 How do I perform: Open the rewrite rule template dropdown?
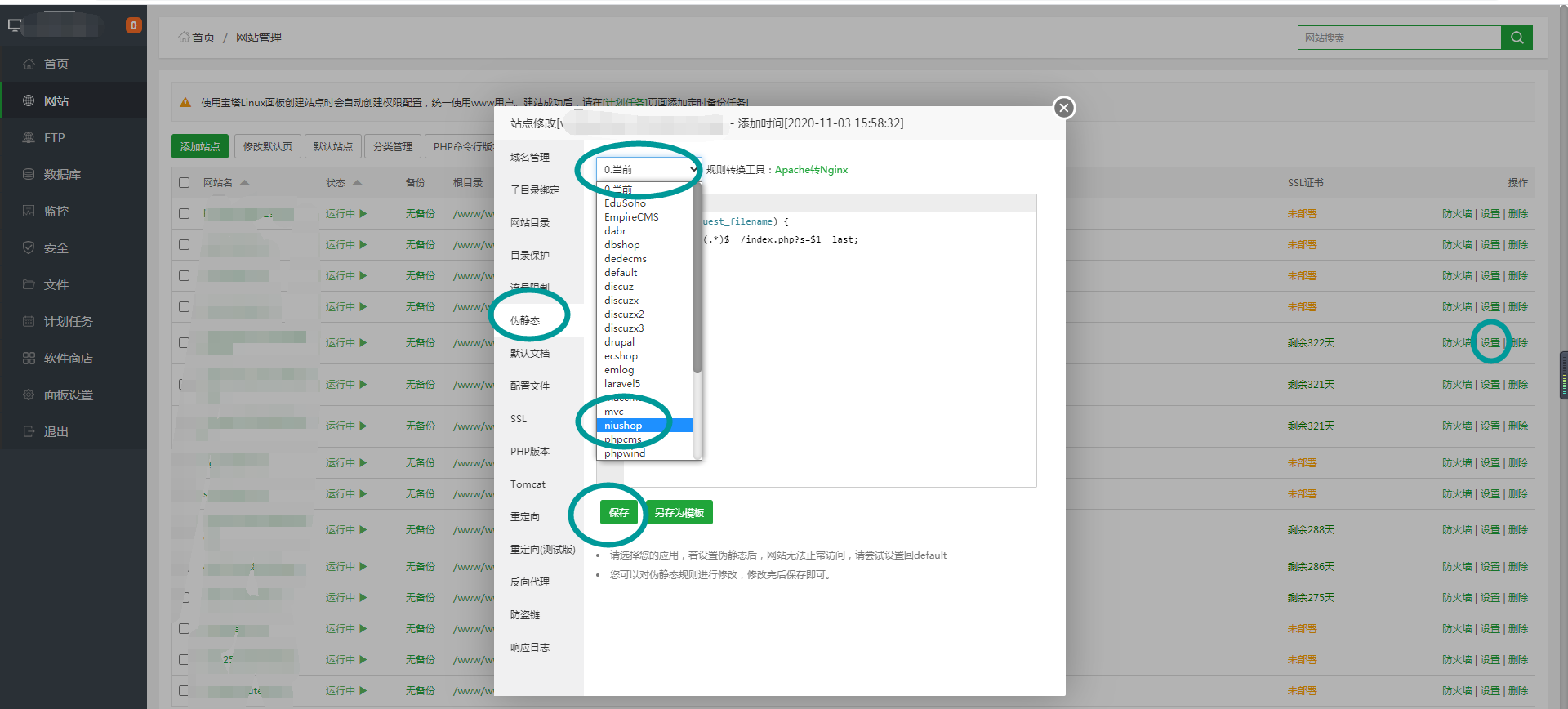point(649,169)
